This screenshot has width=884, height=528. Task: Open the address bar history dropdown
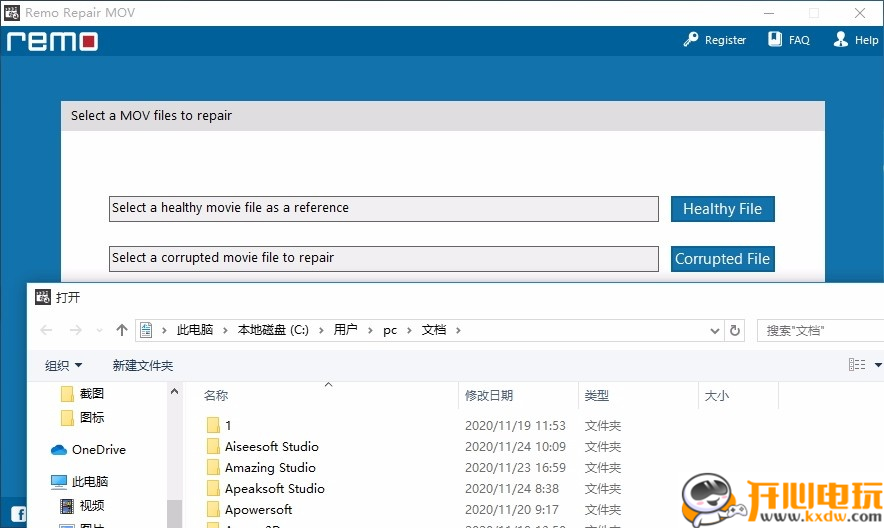tap(714, 330)
